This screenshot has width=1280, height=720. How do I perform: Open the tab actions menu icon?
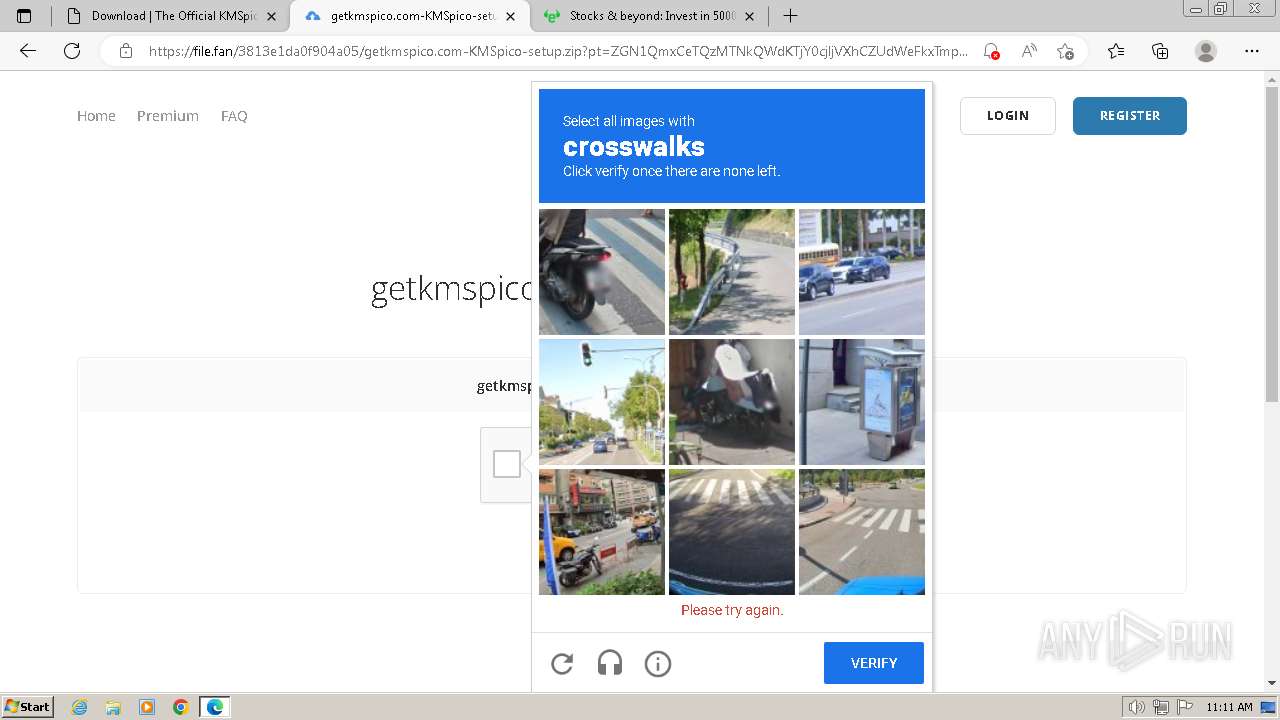click(x=24, y=16)
